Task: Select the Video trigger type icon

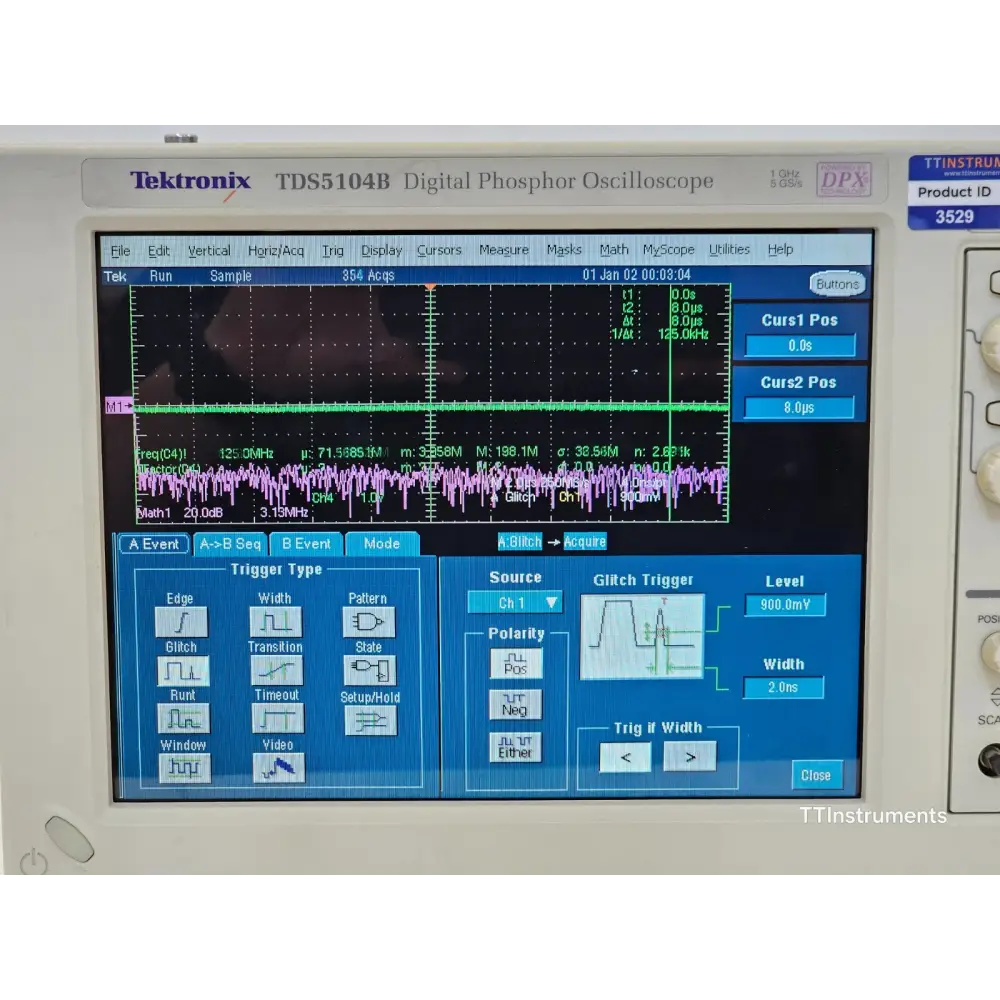Action: (278, 767)
